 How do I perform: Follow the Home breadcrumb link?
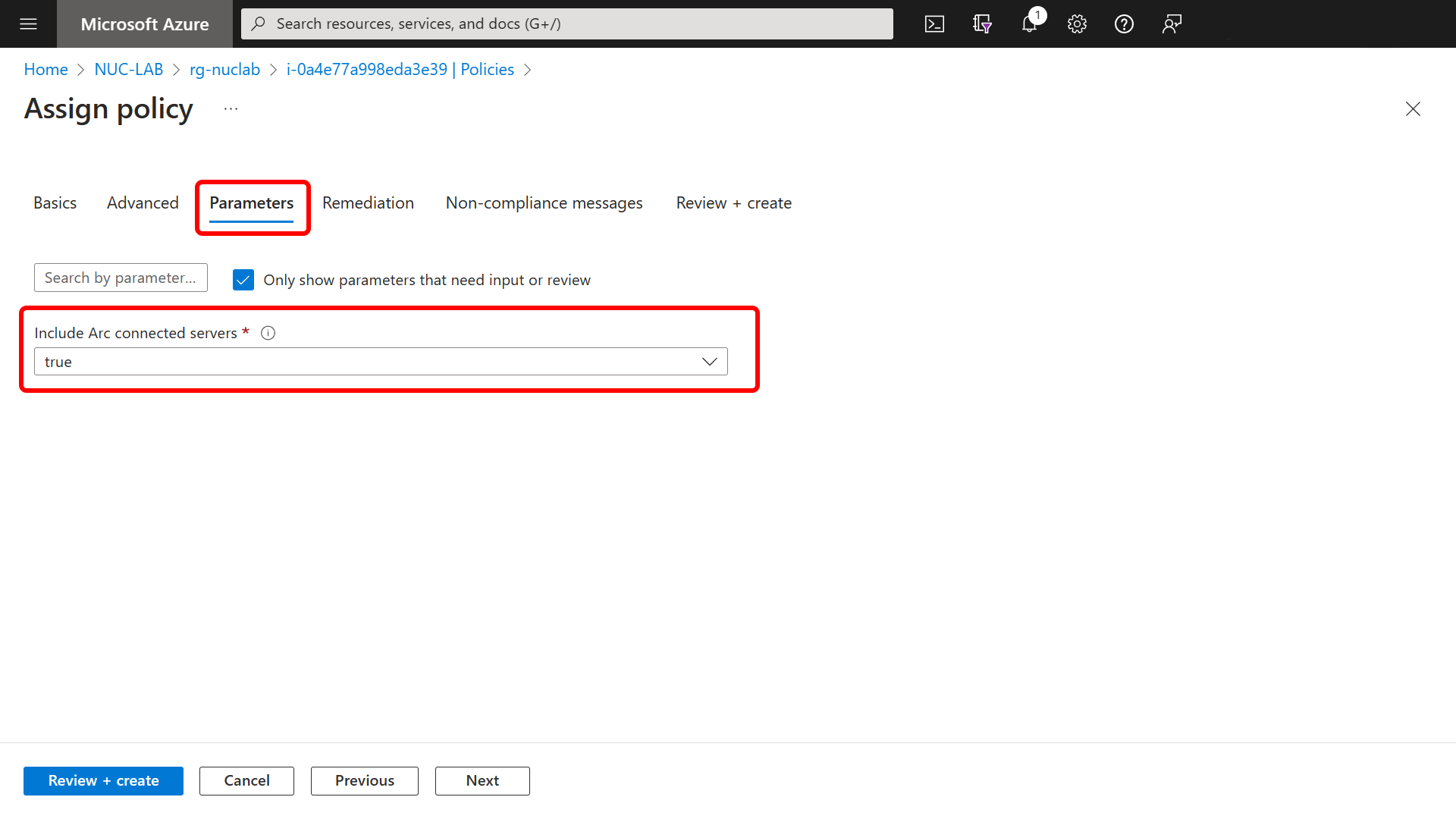45,70
